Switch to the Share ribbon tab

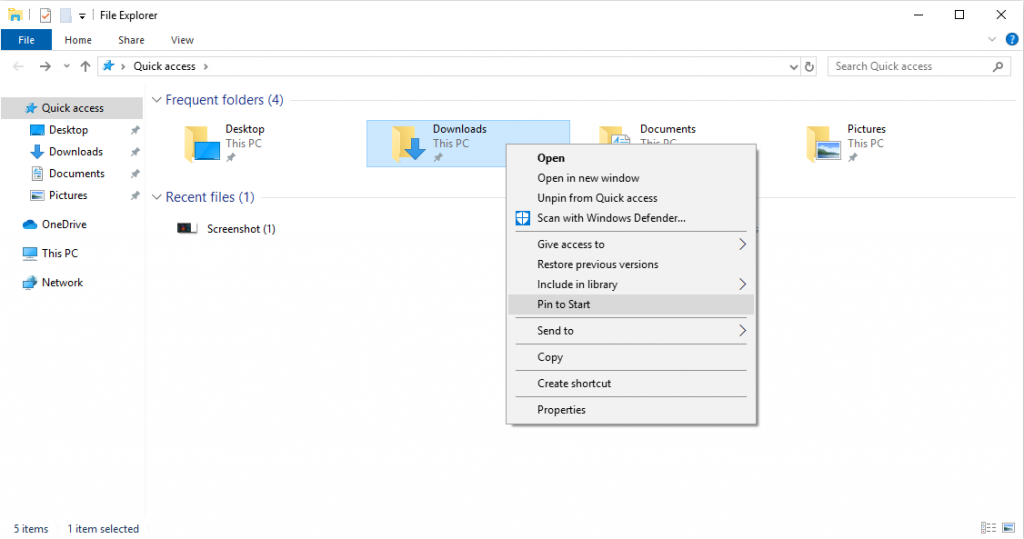[x=131, y=40]
